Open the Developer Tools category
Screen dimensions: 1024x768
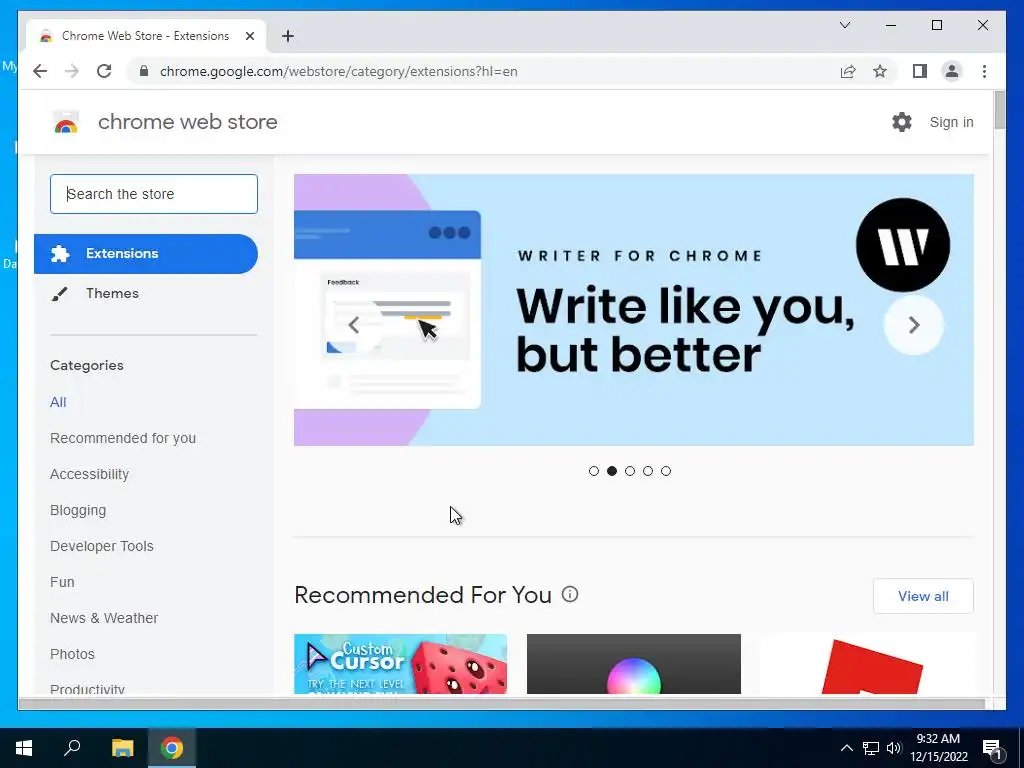(x=102, y=546)
